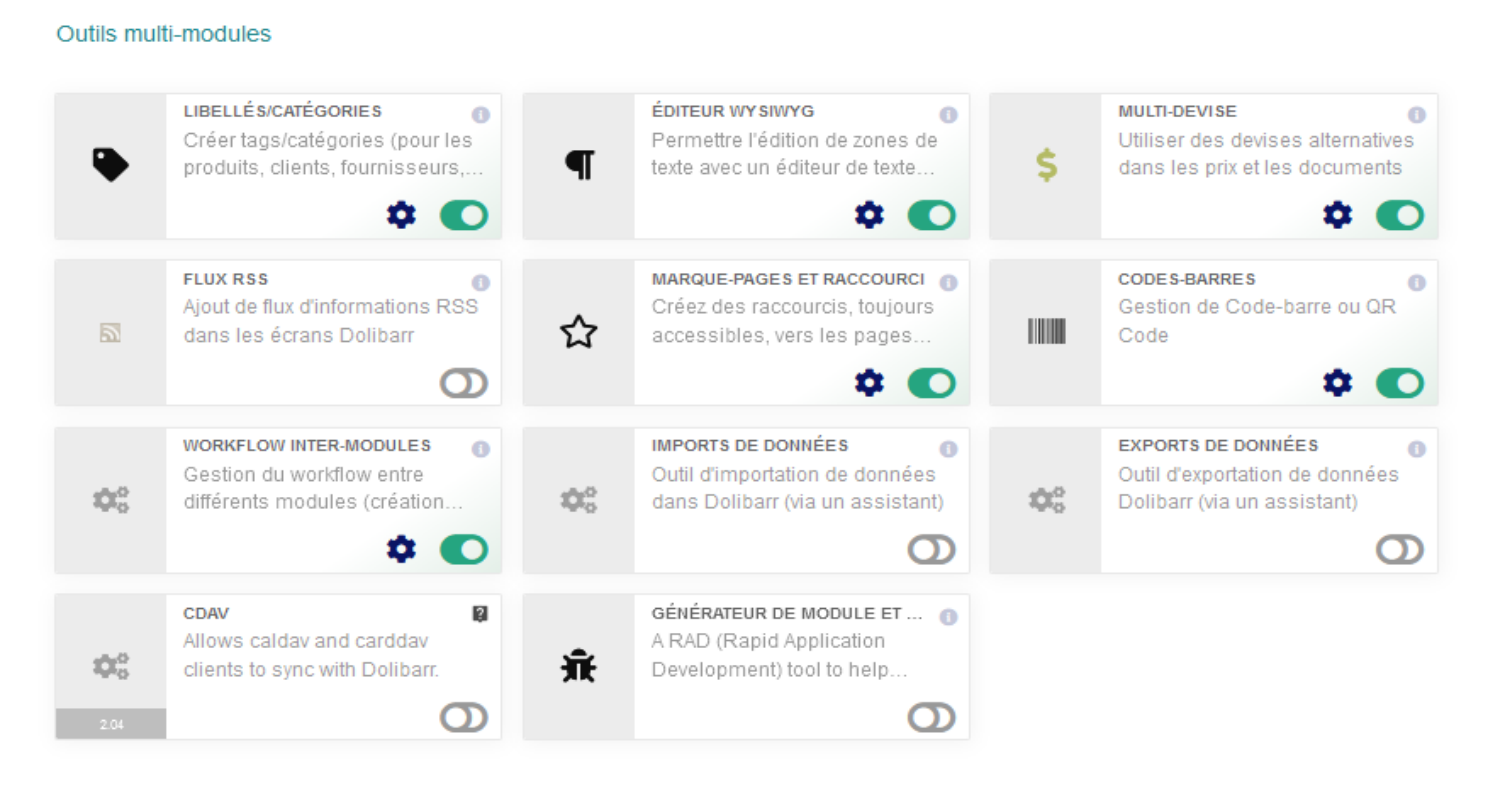The height and width of the screenshot is (790, 1488).
Task: Click info icon on Exports de données
Action: [x=1416, y=450]
